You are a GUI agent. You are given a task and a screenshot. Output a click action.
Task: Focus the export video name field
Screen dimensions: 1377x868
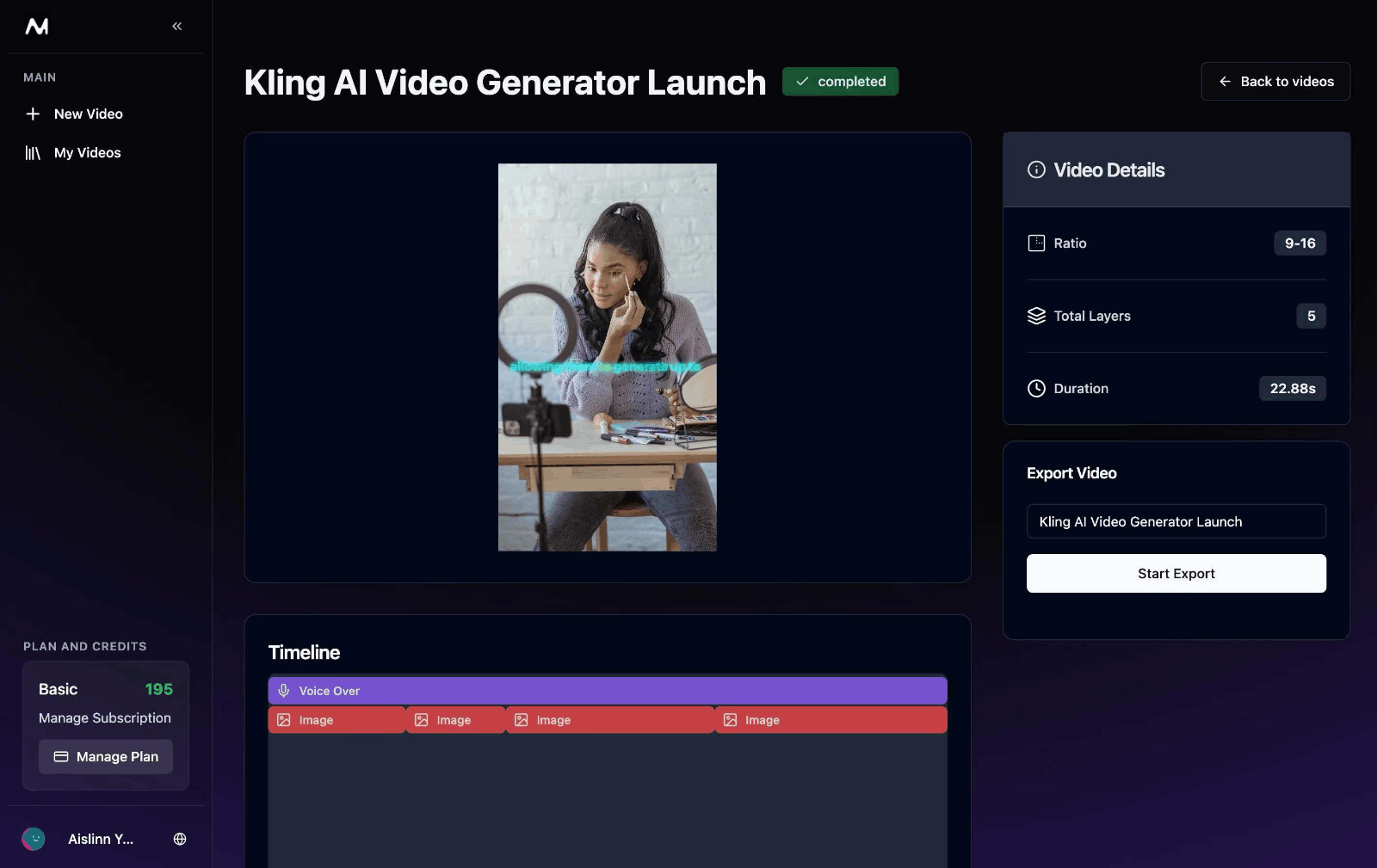point(1176,521)
